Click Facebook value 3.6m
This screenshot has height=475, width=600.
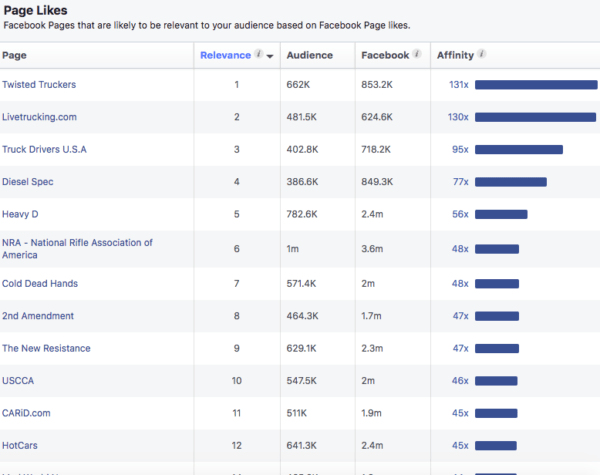[x=372, y=249]
